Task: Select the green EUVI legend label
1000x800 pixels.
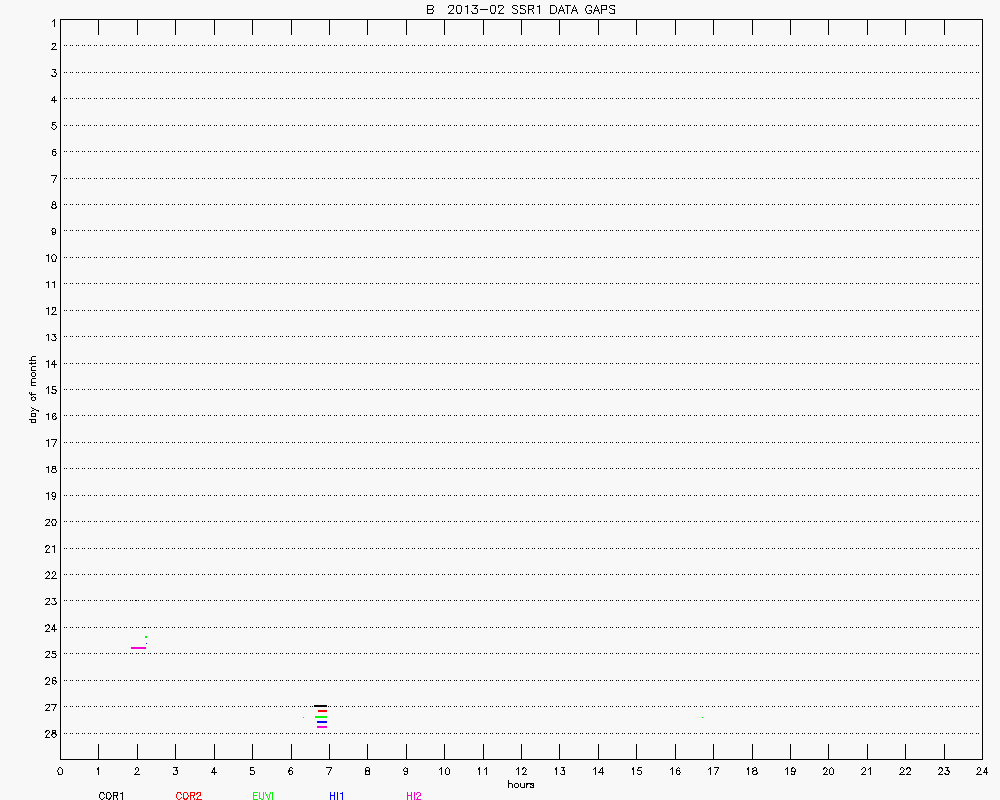Action: 264,796
